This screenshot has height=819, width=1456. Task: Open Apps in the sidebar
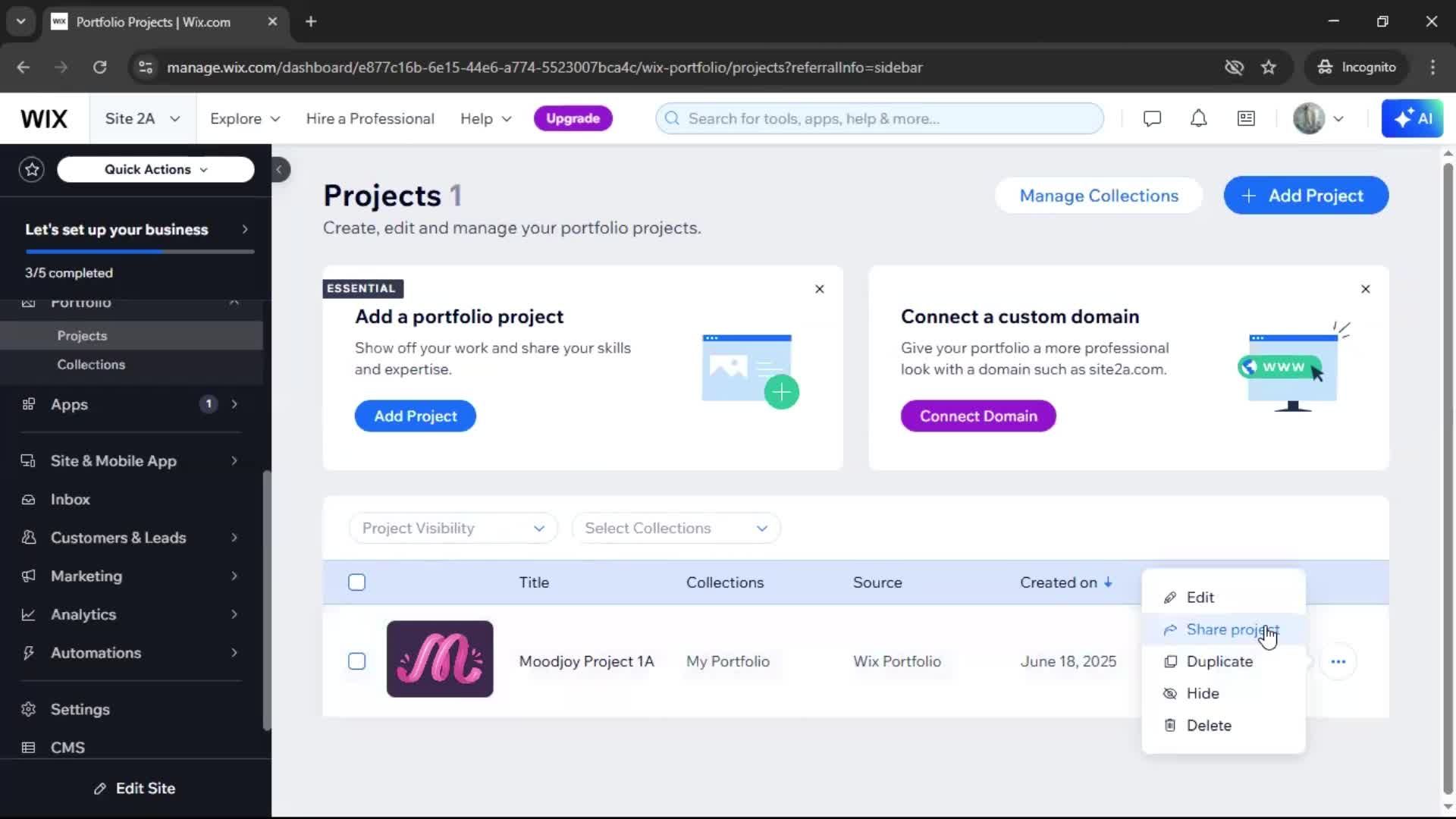click(131, 404)
